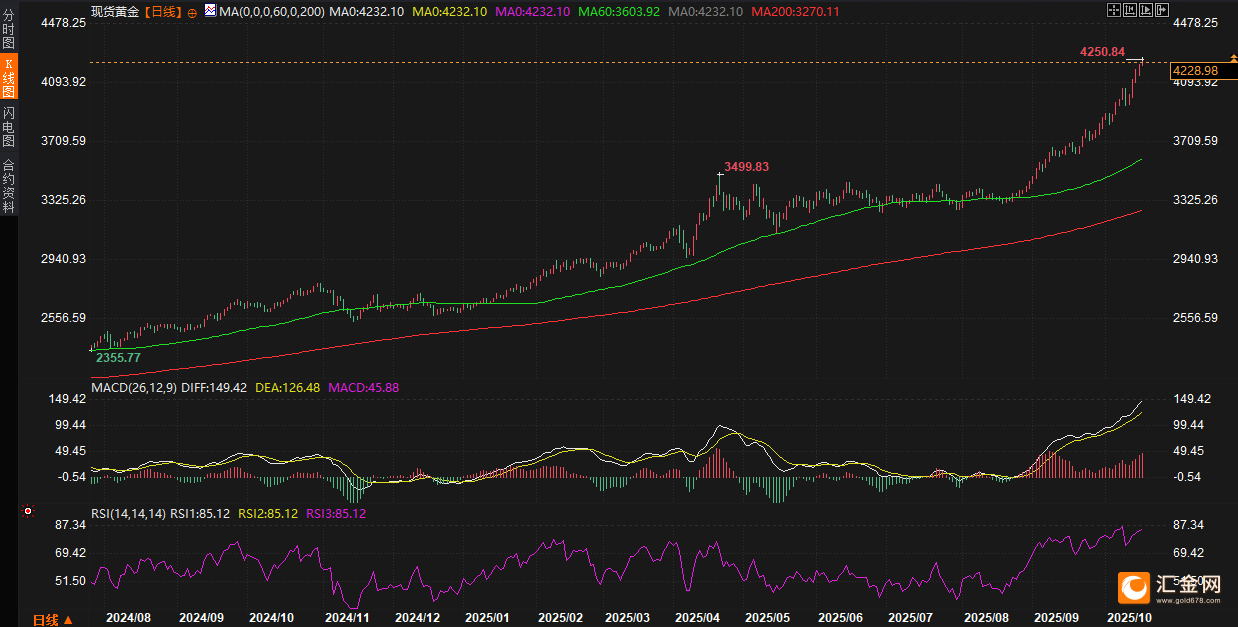Viewport: 1238px width, 627px height.
Task: Click the 汇金网 logo
Action: click(1168, 586)
